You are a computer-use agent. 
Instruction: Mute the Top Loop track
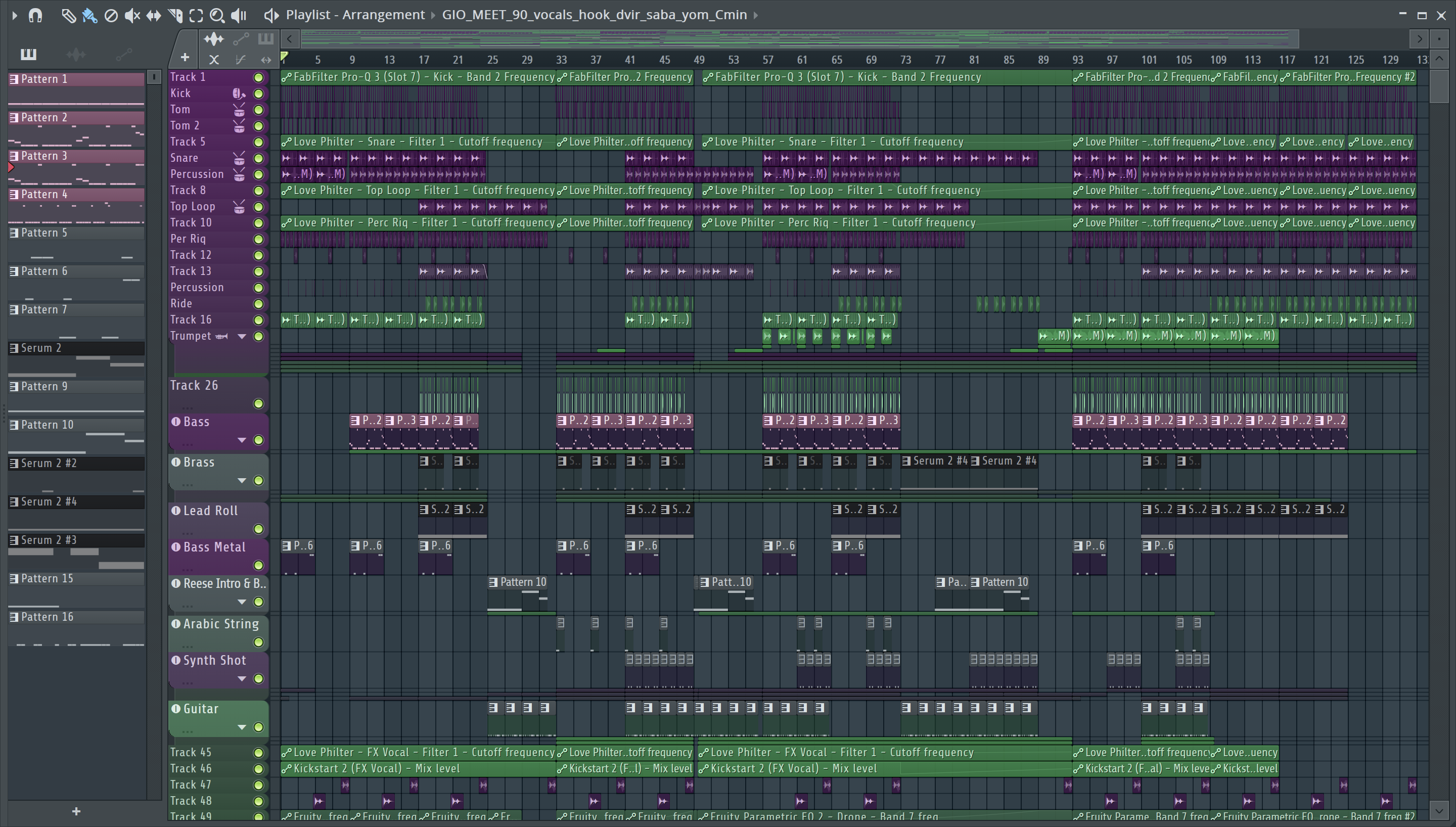pos(258,207)
